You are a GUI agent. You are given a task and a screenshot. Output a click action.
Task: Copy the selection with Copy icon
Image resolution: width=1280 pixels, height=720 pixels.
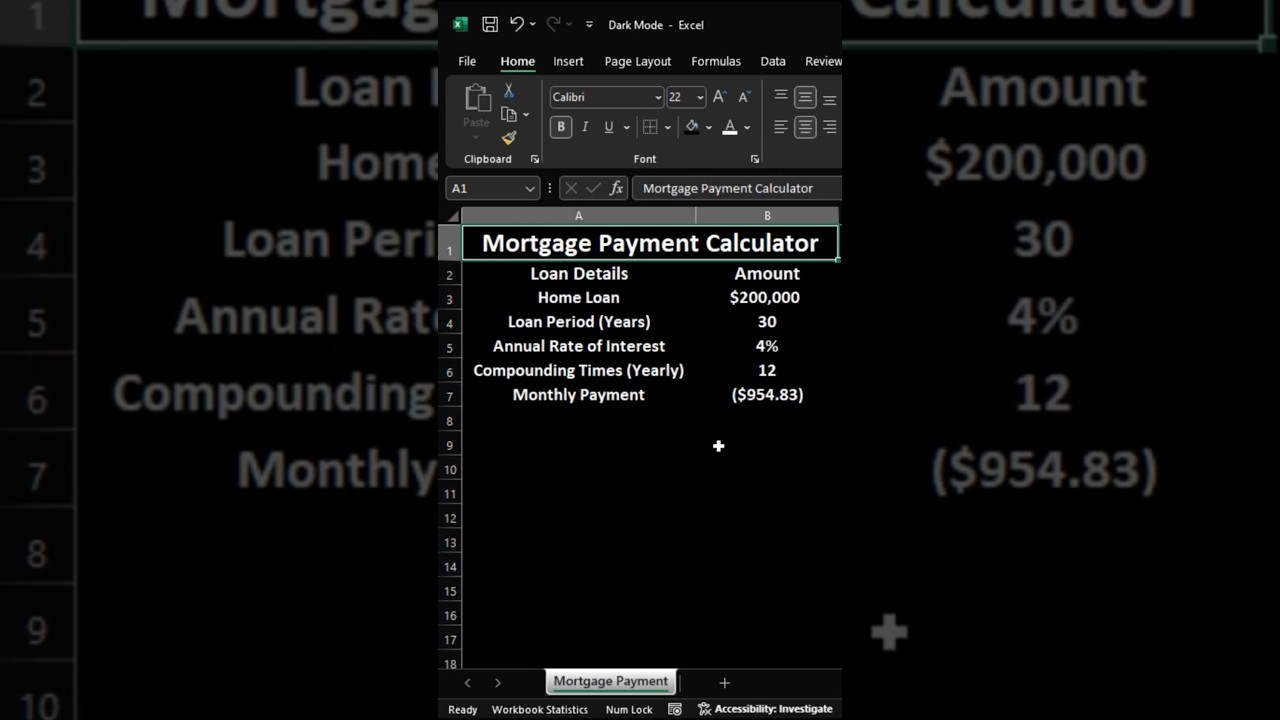(x=509, y=115)
